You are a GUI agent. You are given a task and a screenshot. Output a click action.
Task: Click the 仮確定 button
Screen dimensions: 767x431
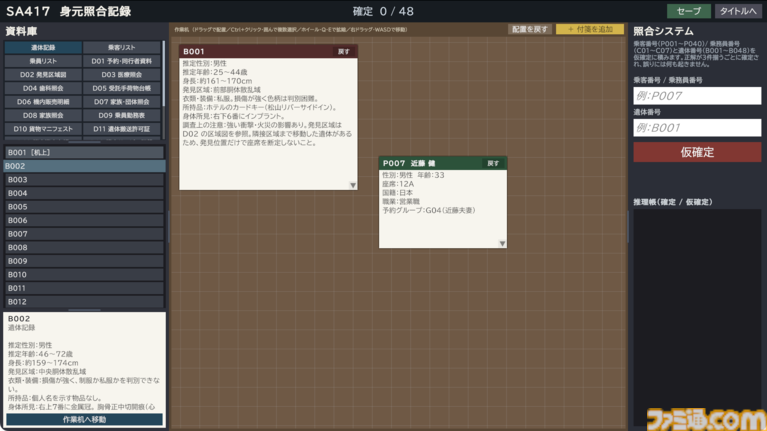coord(697,152)
